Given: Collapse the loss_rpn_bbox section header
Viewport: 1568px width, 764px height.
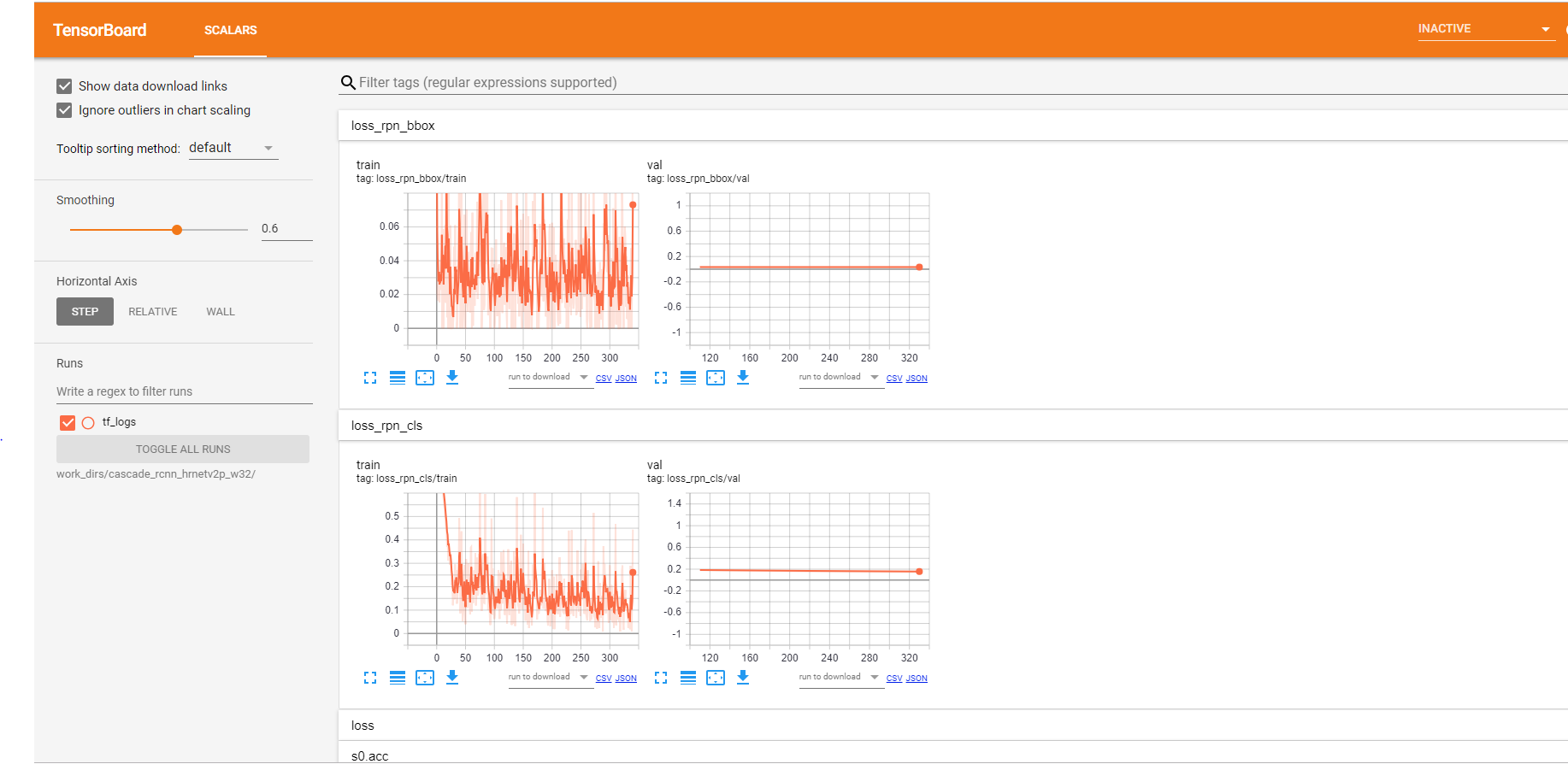Looking at the screenshot, I should pos(953,126).
